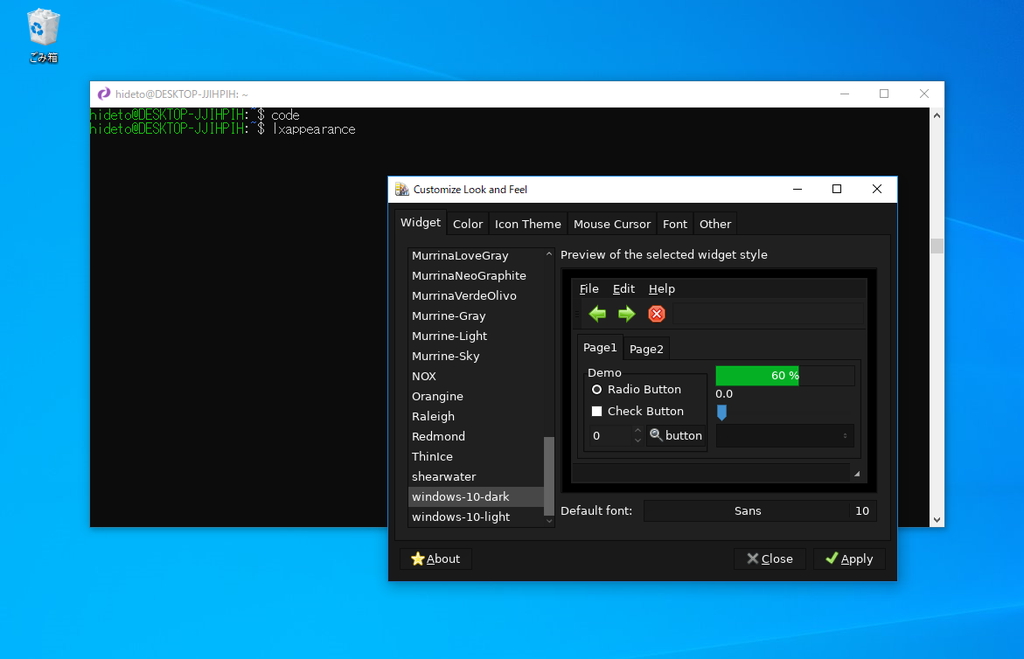Click the terminal window's title bar icon
The width and height of the screenshot is (1024, 659).
coord(103,92)
